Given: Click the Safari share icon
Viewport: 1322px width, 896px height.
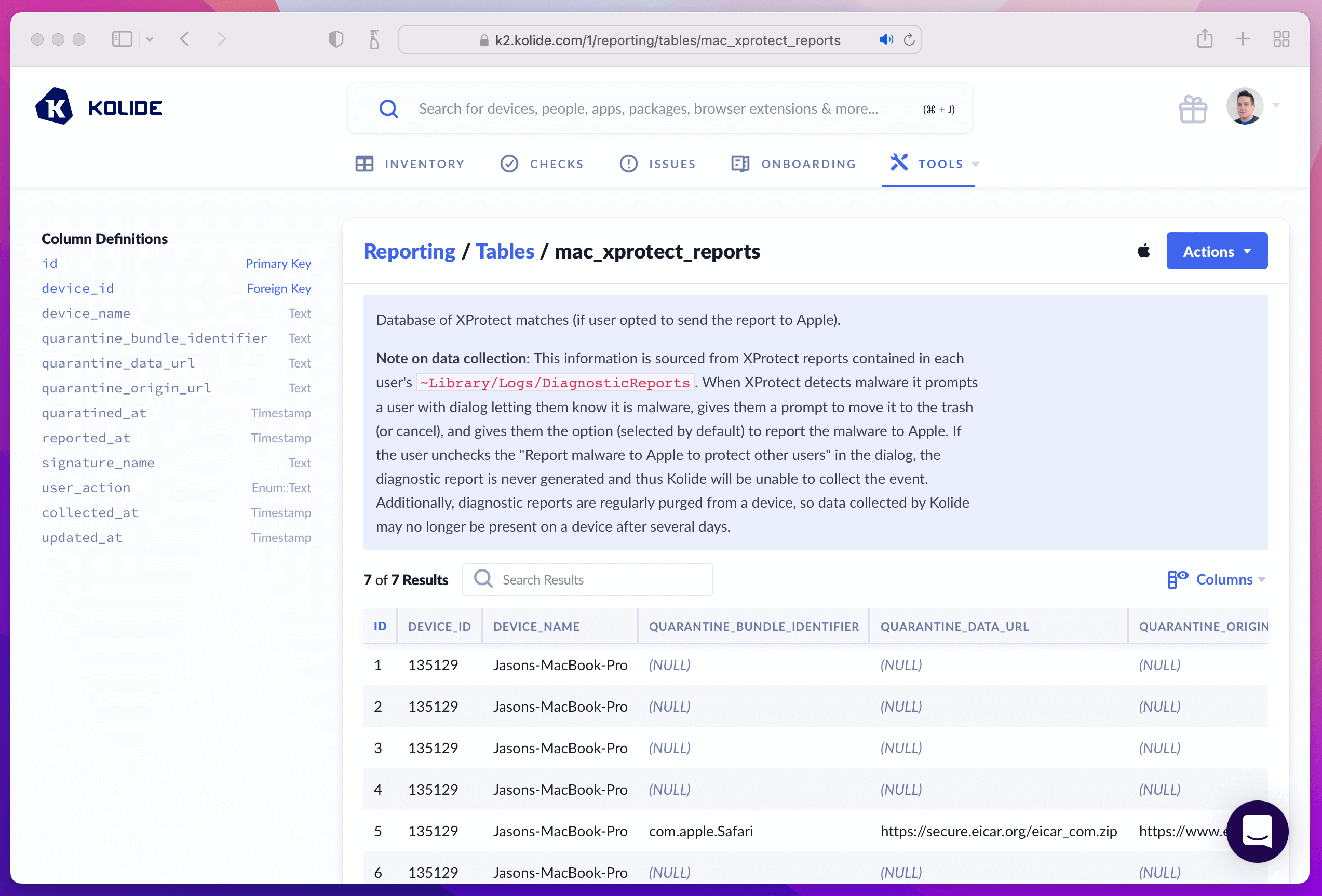Looking at the screenshot, I should (x=1204, y=39).
